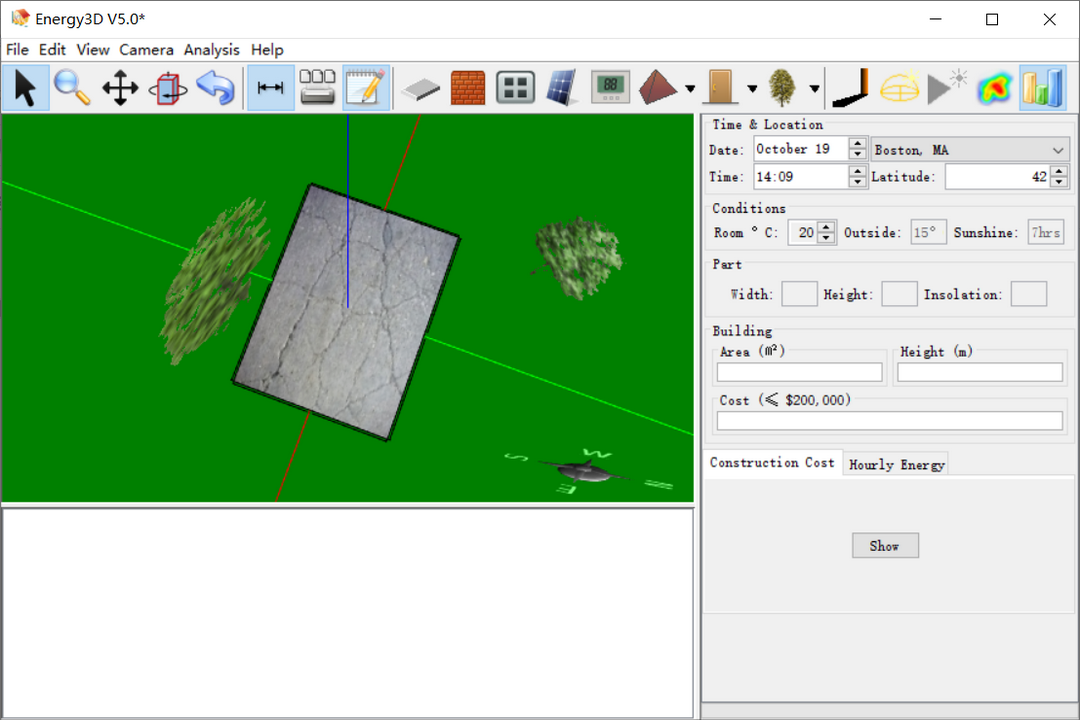Click the Time input field

click(800, 177)
